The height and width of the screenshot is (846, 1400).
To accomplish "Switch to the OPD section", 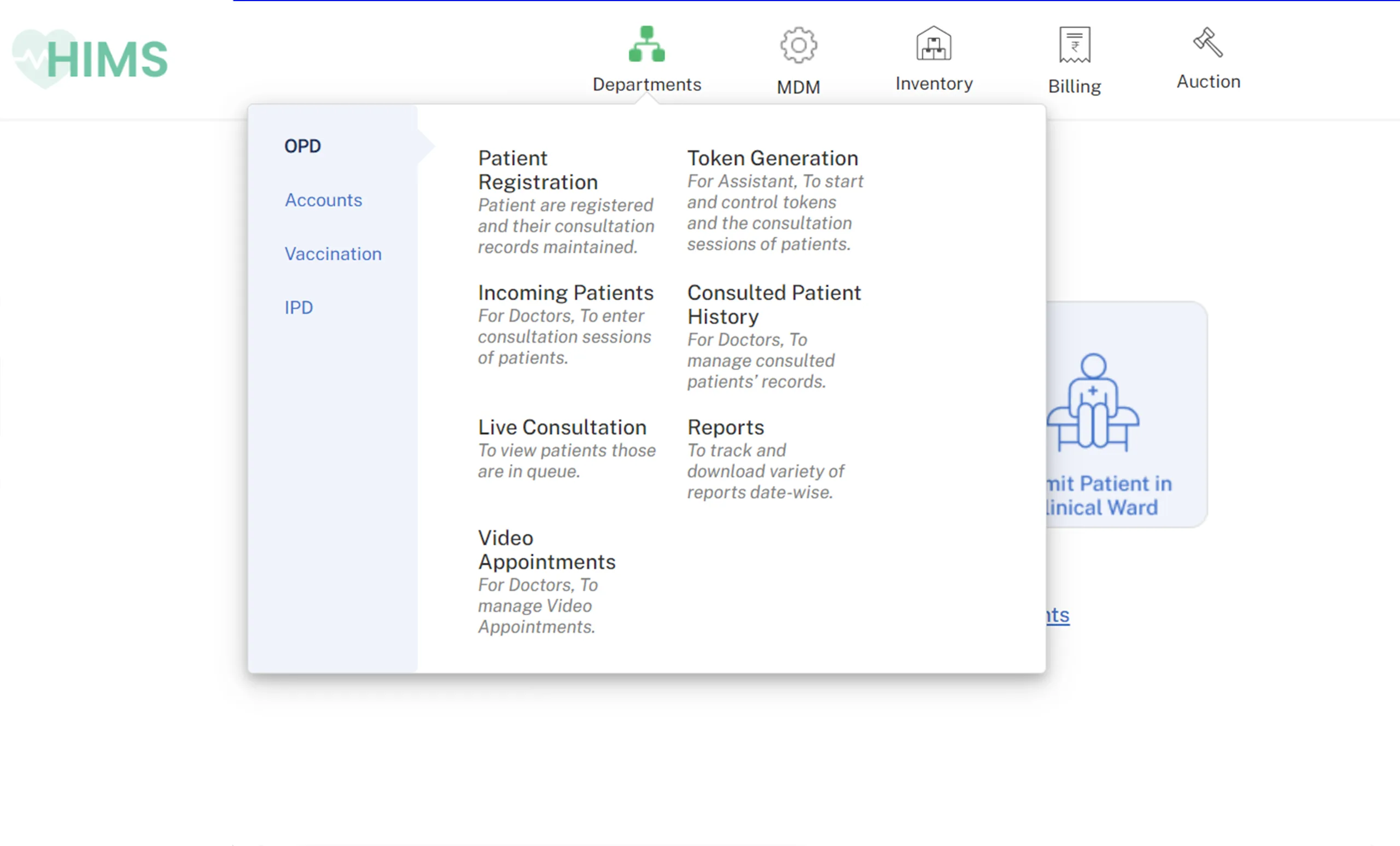I will tap(302, 145).
